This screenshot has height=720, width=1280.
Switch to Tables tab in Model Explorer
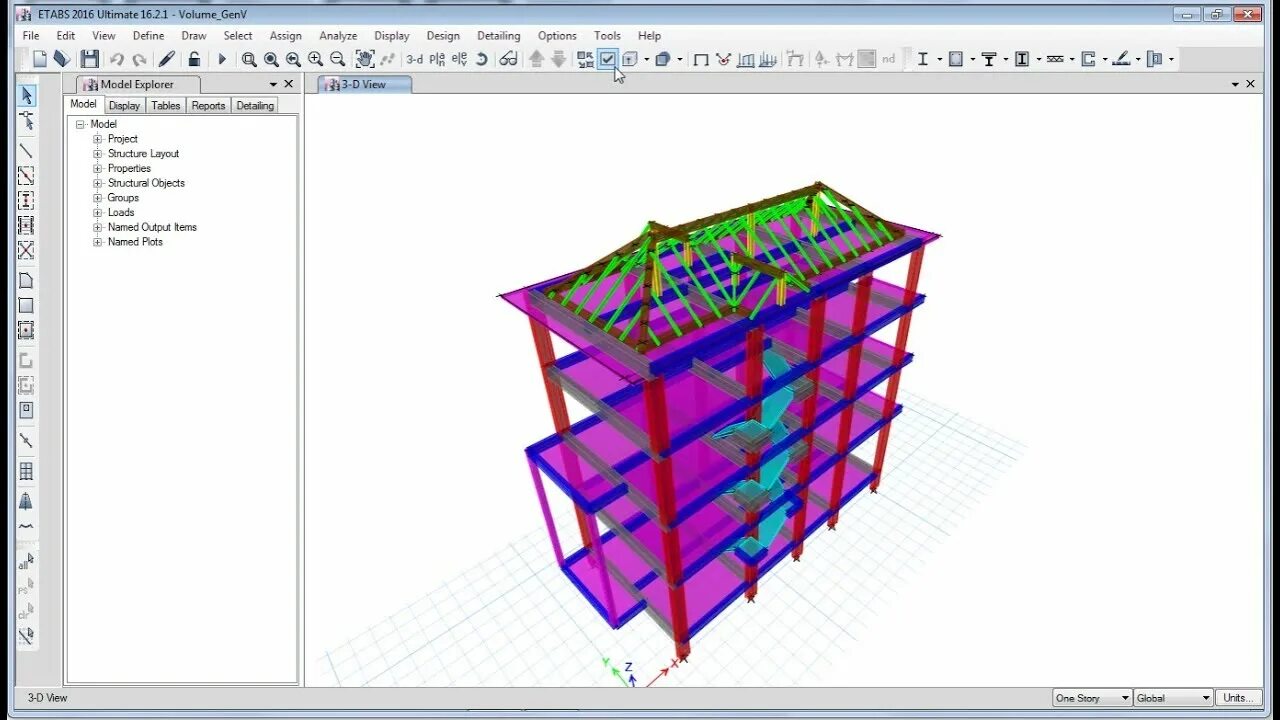point(166,105)
